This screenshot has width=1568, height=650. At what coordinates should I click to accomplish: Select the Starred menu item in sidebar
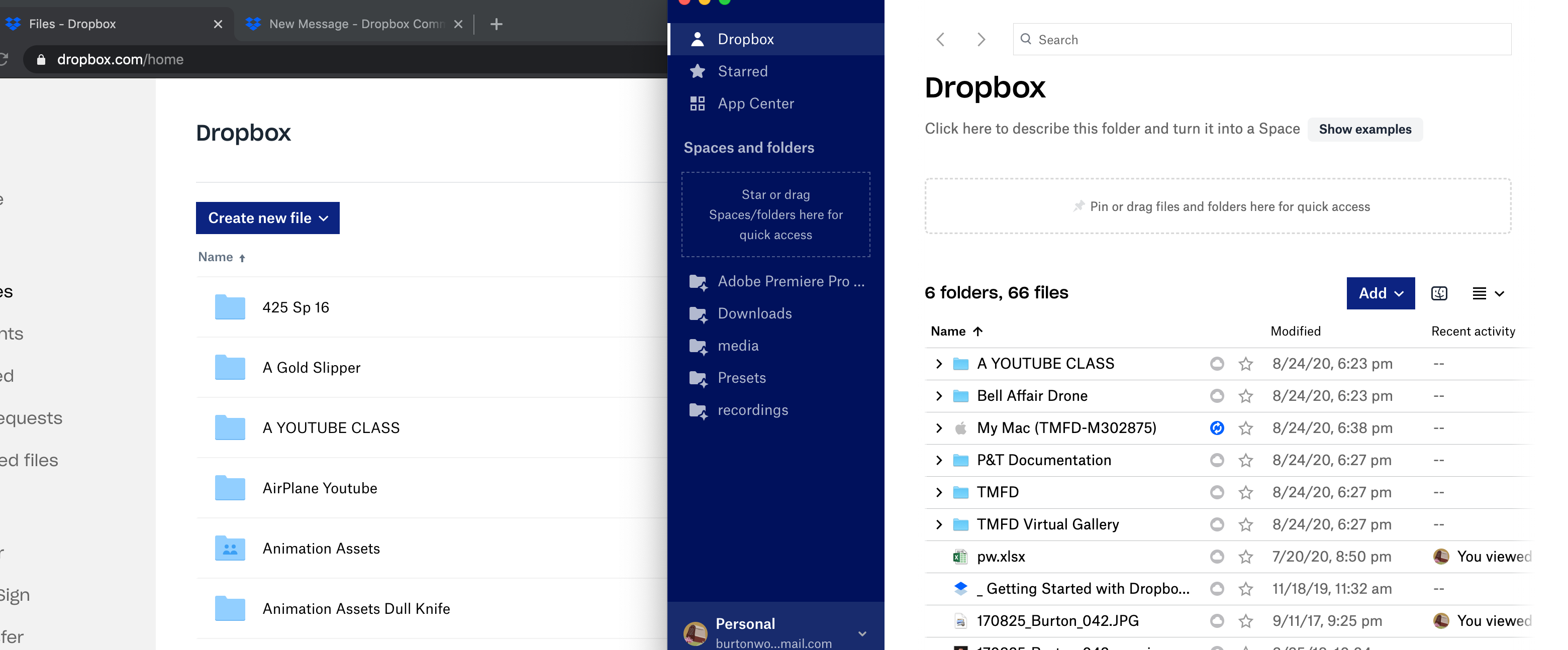(x=742, y=70)
